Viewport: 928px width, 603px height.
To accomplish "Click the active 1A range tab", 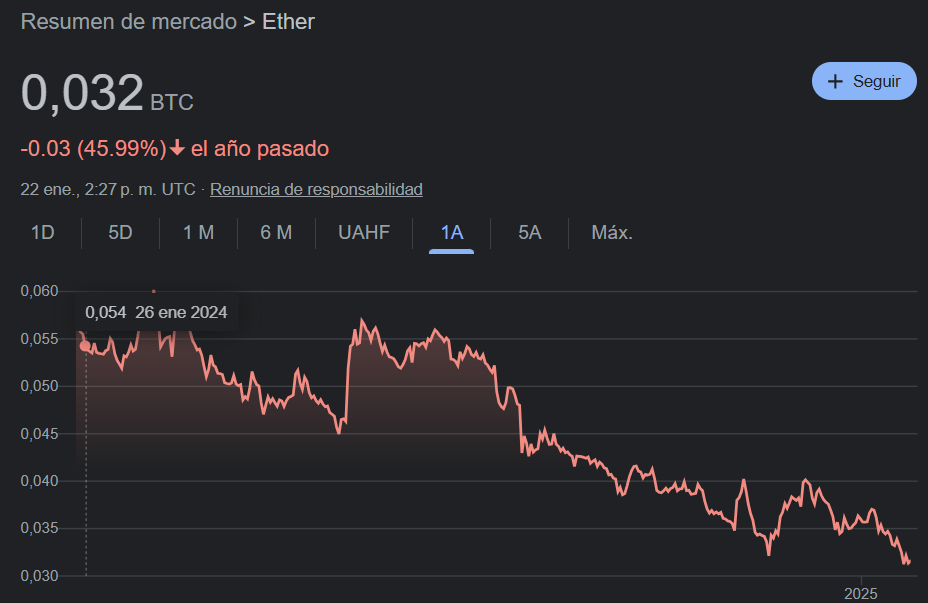I will (x=452, y=233).
